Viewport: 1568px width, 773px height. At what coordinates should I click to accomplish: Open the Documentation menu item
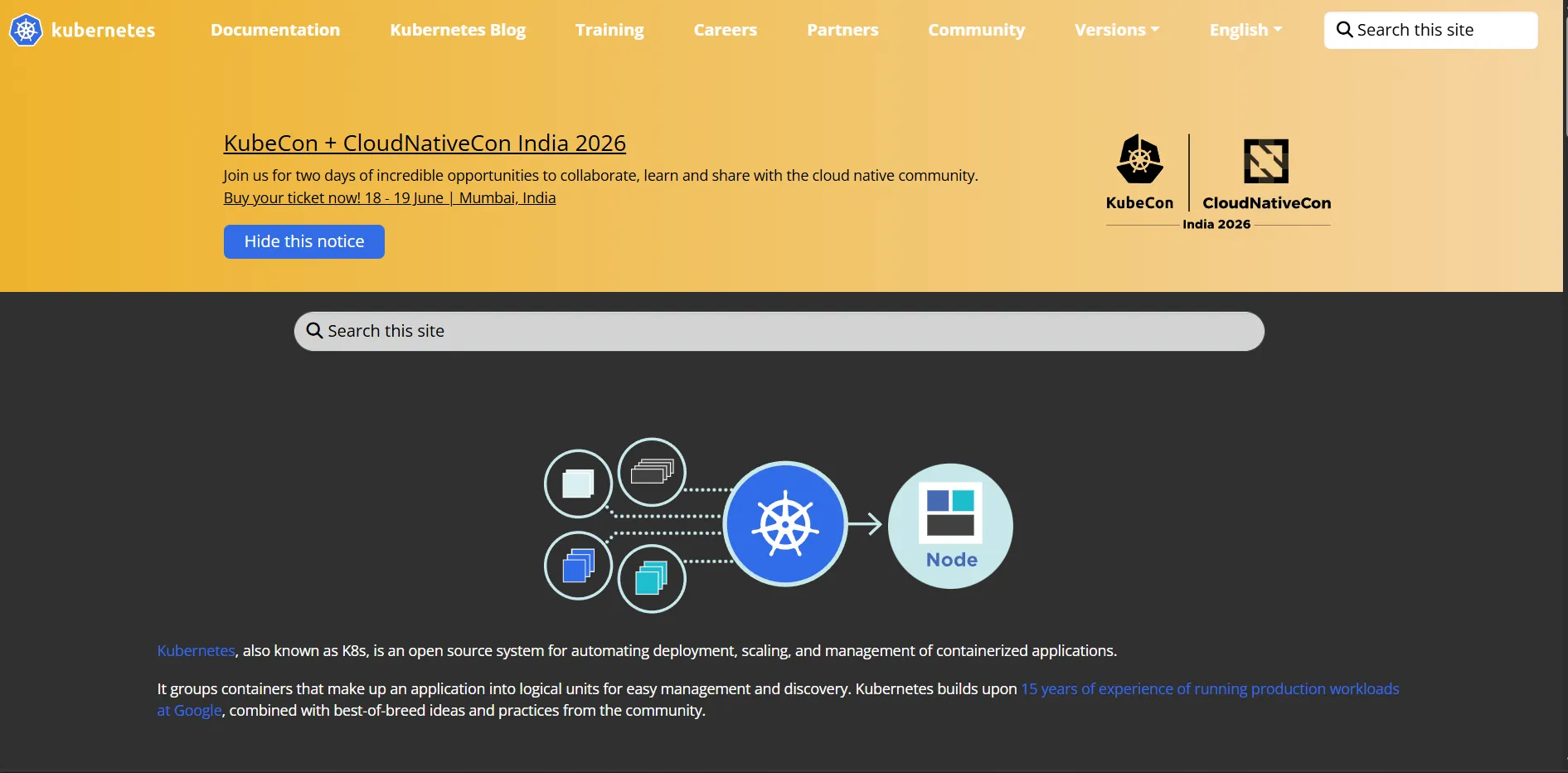coord(275,30)
